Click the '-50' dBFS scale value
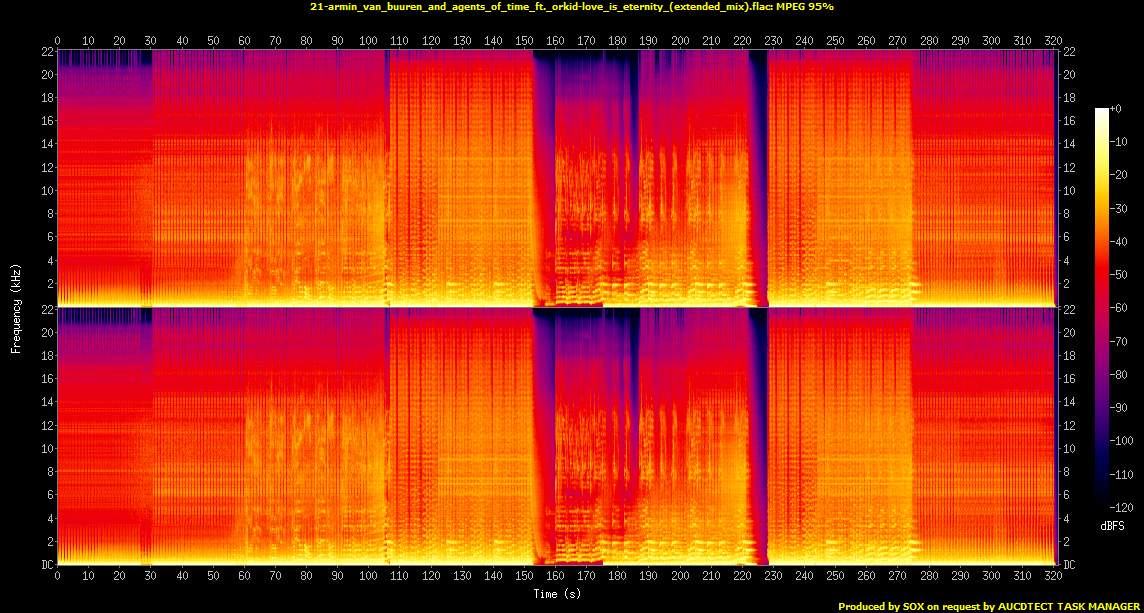This screenshot has width=1144, height=613. tap(1118, 274)
